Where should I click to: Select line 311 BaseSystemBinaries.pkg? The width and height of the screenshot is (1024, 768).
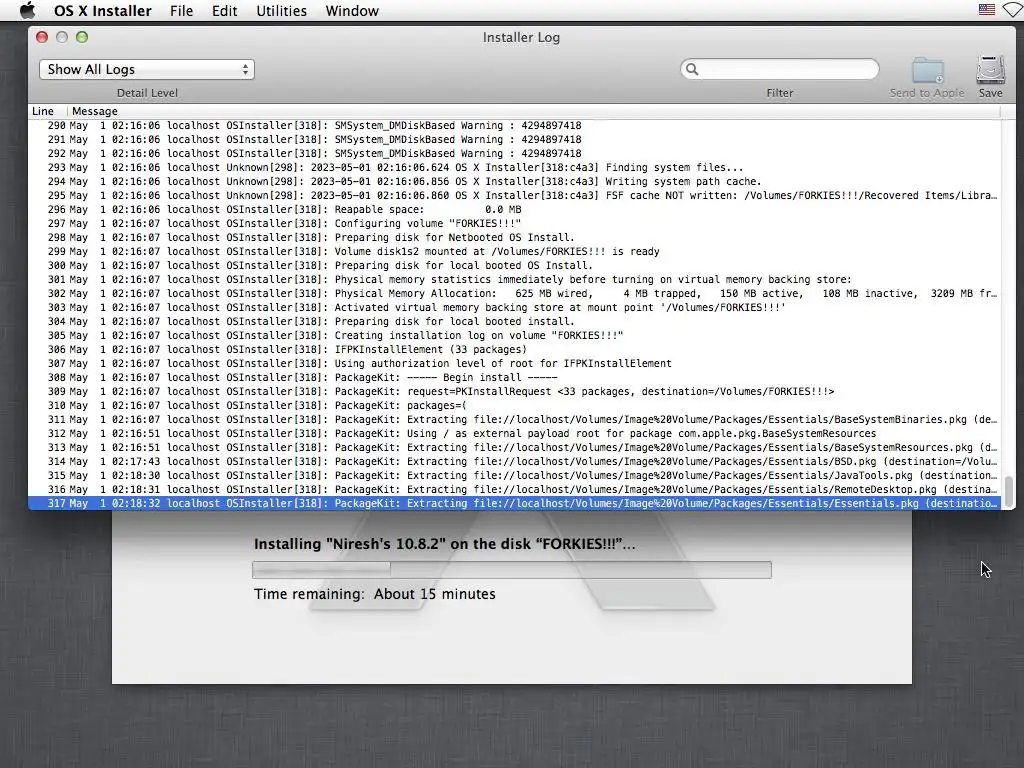514,420
